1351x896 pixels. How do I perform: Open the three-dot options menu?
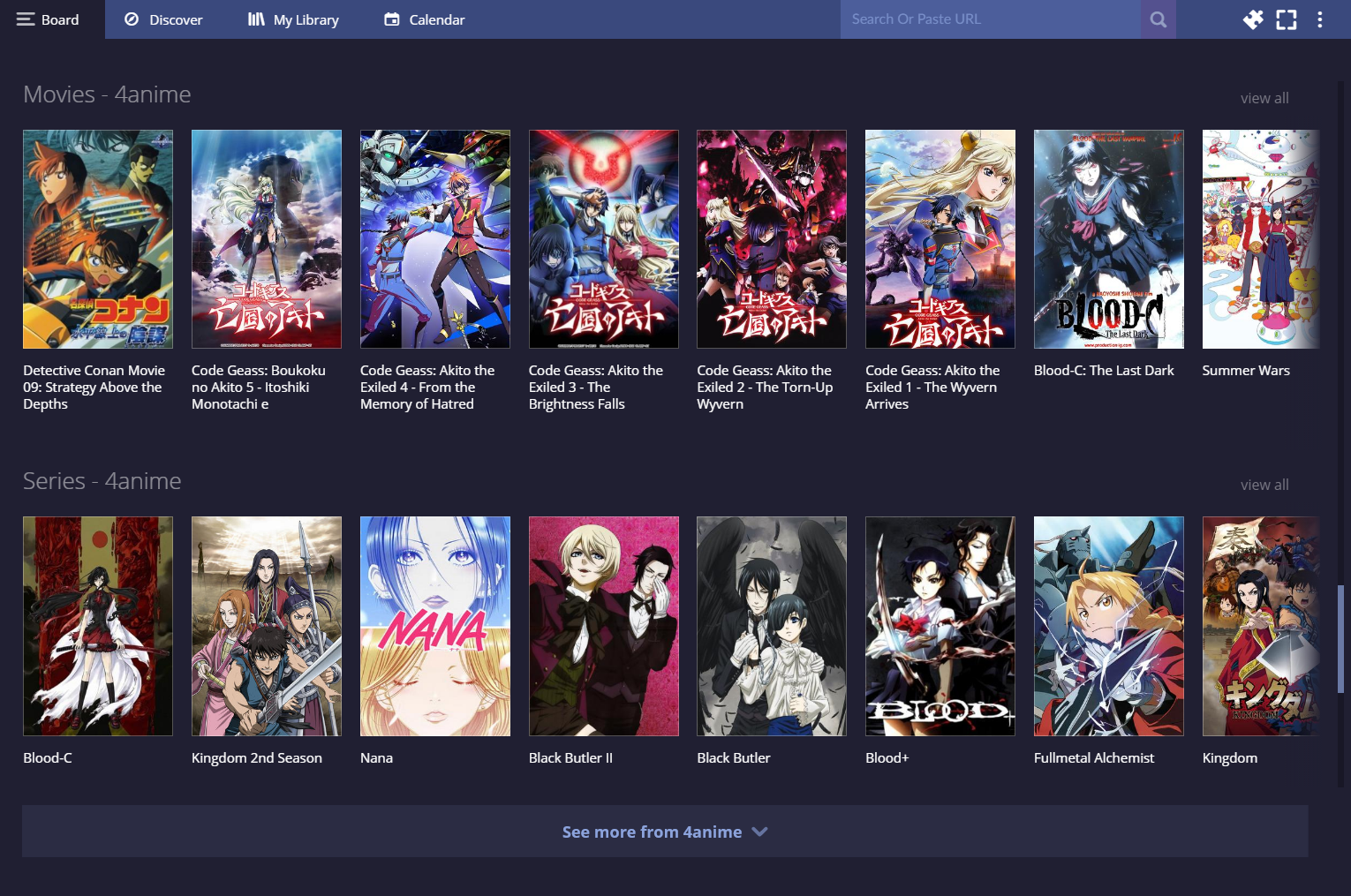[1320, 19]
